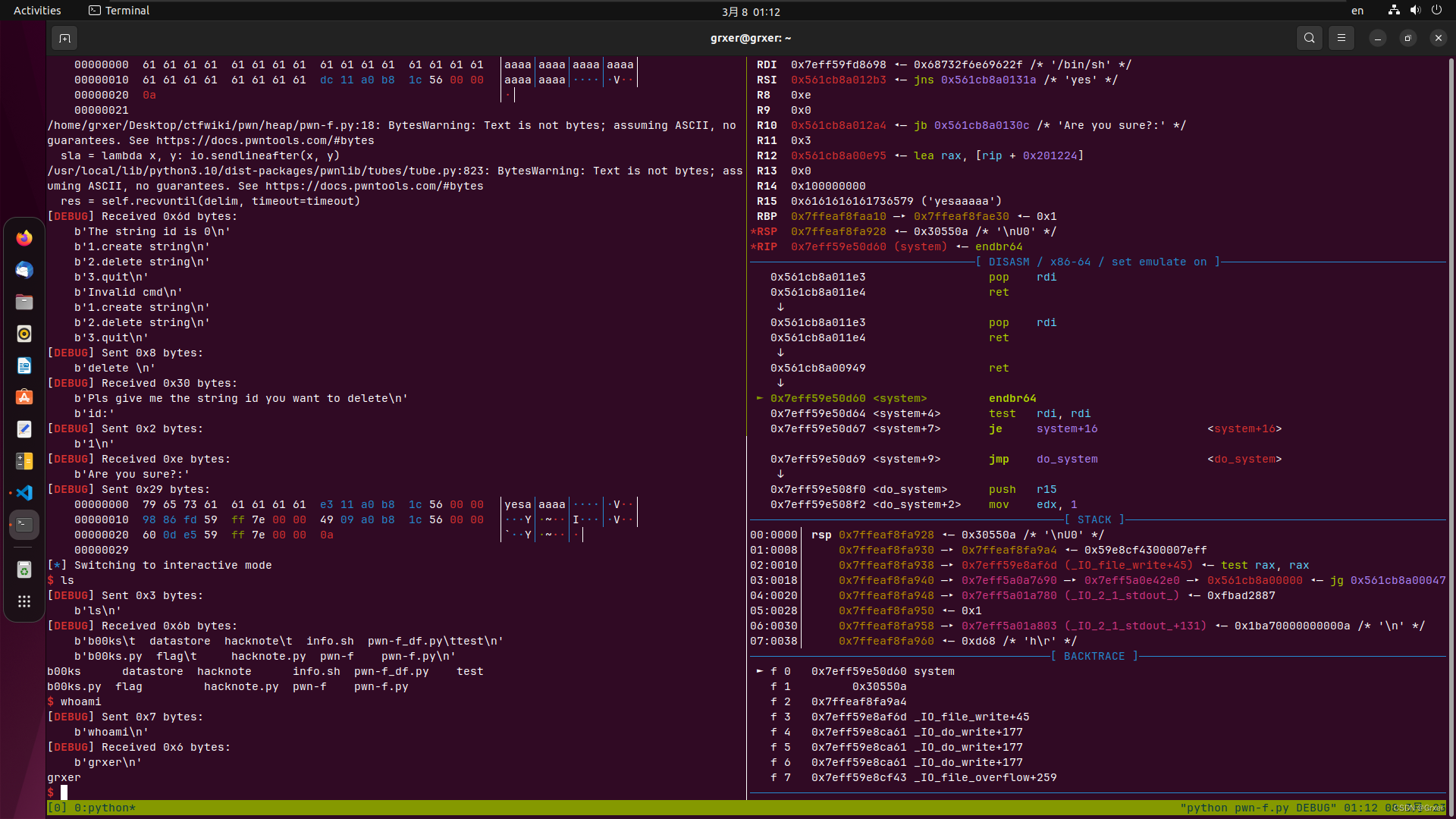Open the terminal hamburger menu

click(1341, 38)
